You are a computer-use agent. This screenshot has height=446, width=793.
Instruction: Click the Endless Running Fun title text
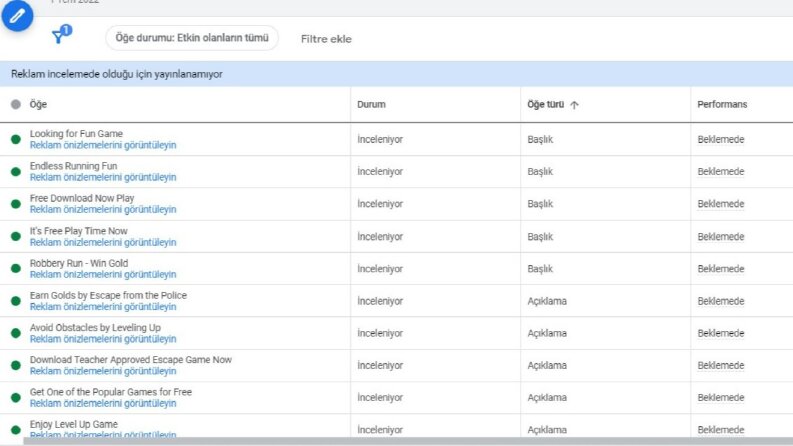(x=73, y=166)
